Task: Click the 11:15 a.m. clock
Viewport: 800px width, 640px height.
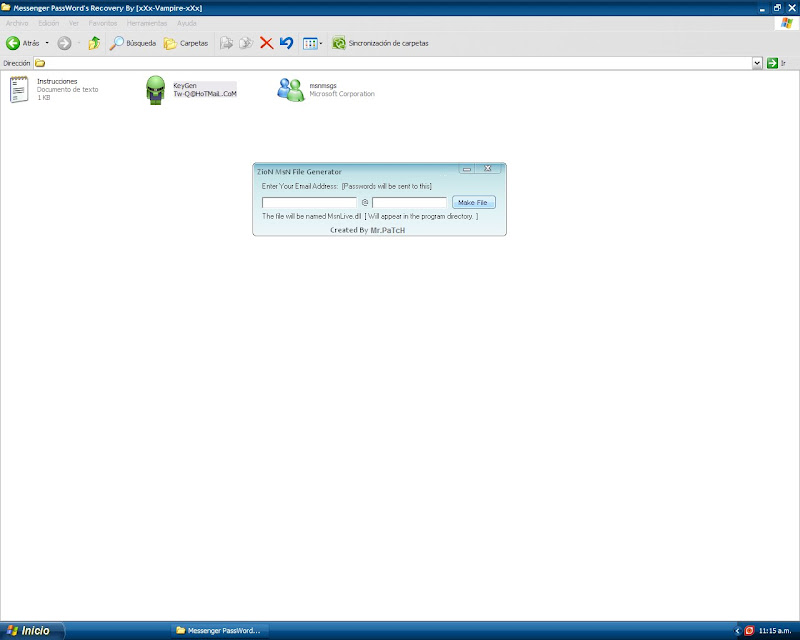Action: coord(774,631)
